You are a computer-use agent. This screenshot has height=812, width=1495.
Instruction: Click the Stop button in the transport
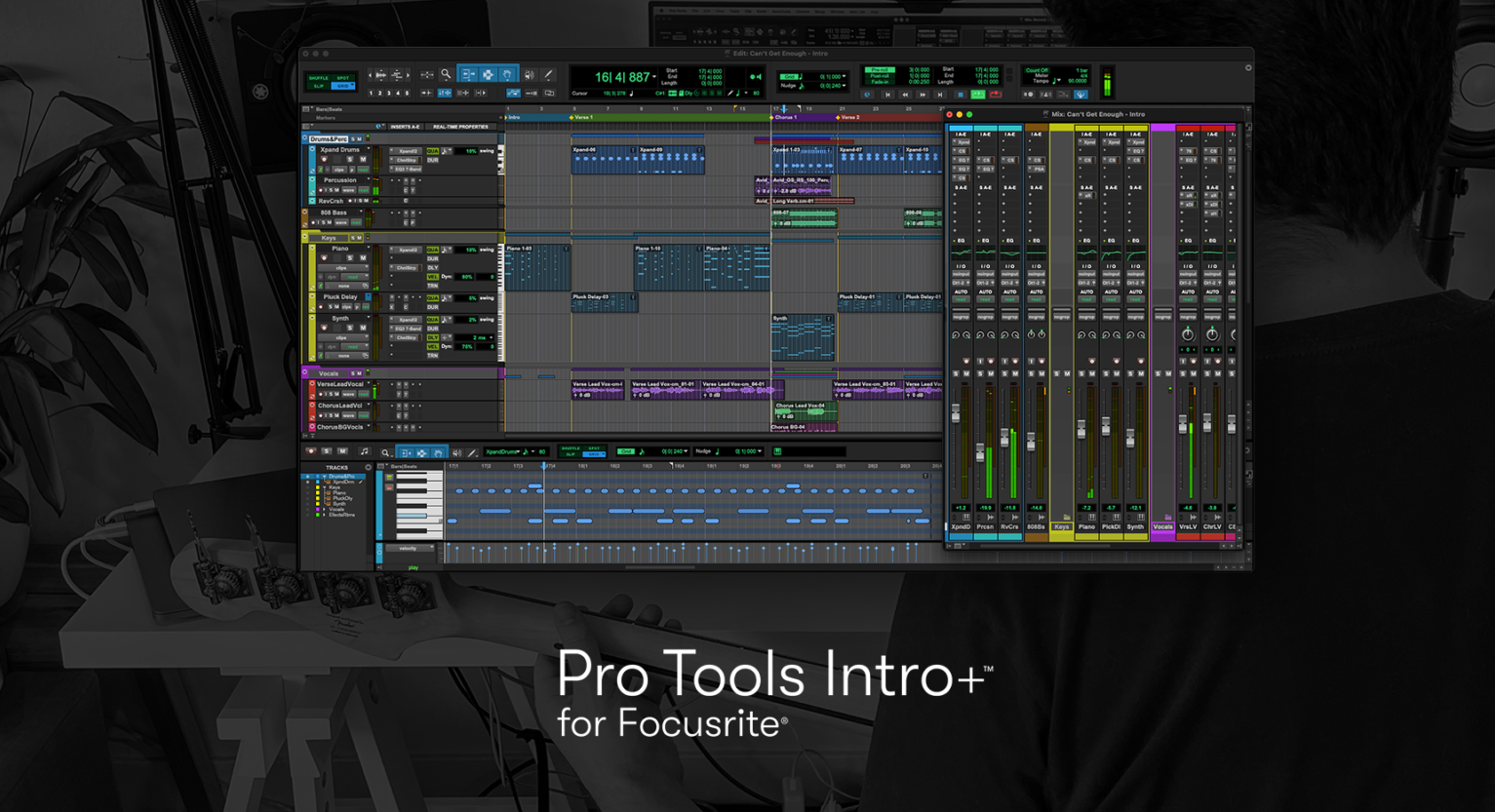961,95
